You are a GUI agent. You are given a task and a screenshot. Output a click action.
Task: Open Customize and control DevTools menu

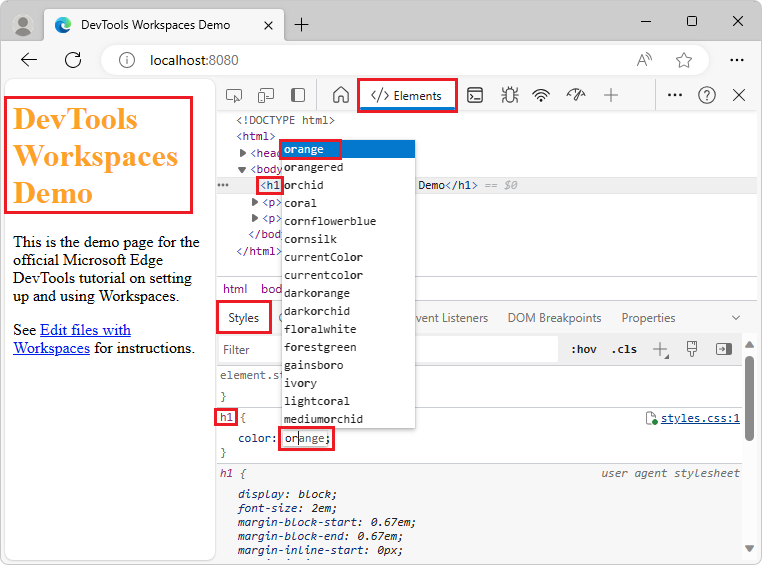(675, 95)
